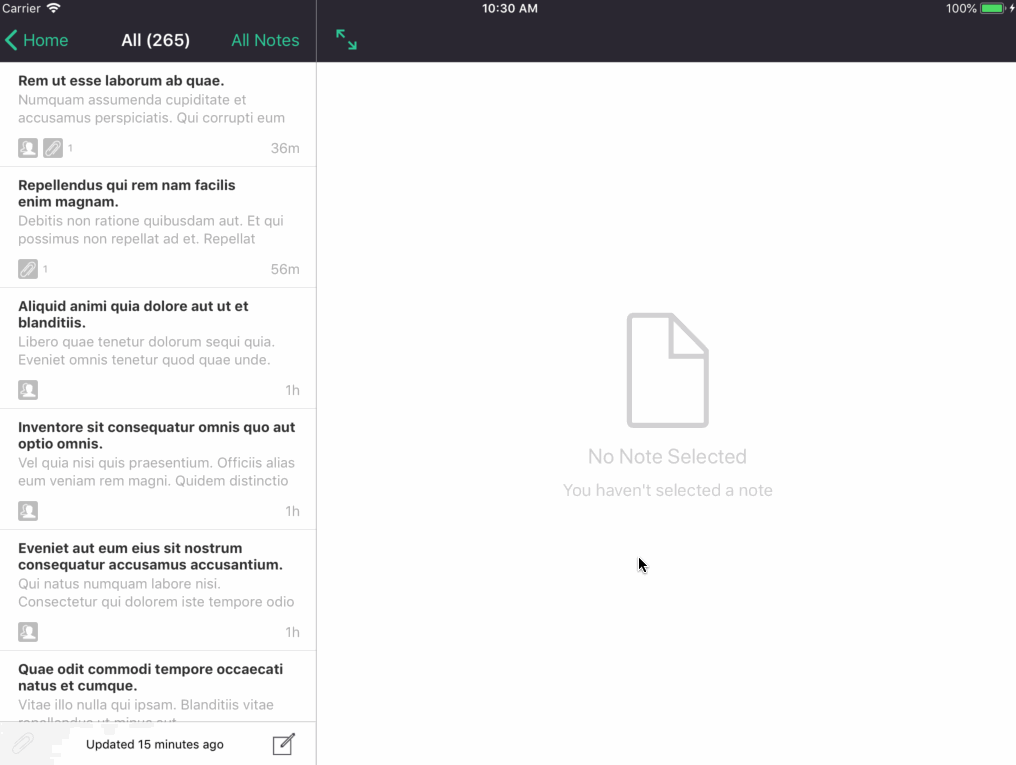Screen dimensions: 1016x765
Task: Click the All (265) list title
Action: point(156,40)
